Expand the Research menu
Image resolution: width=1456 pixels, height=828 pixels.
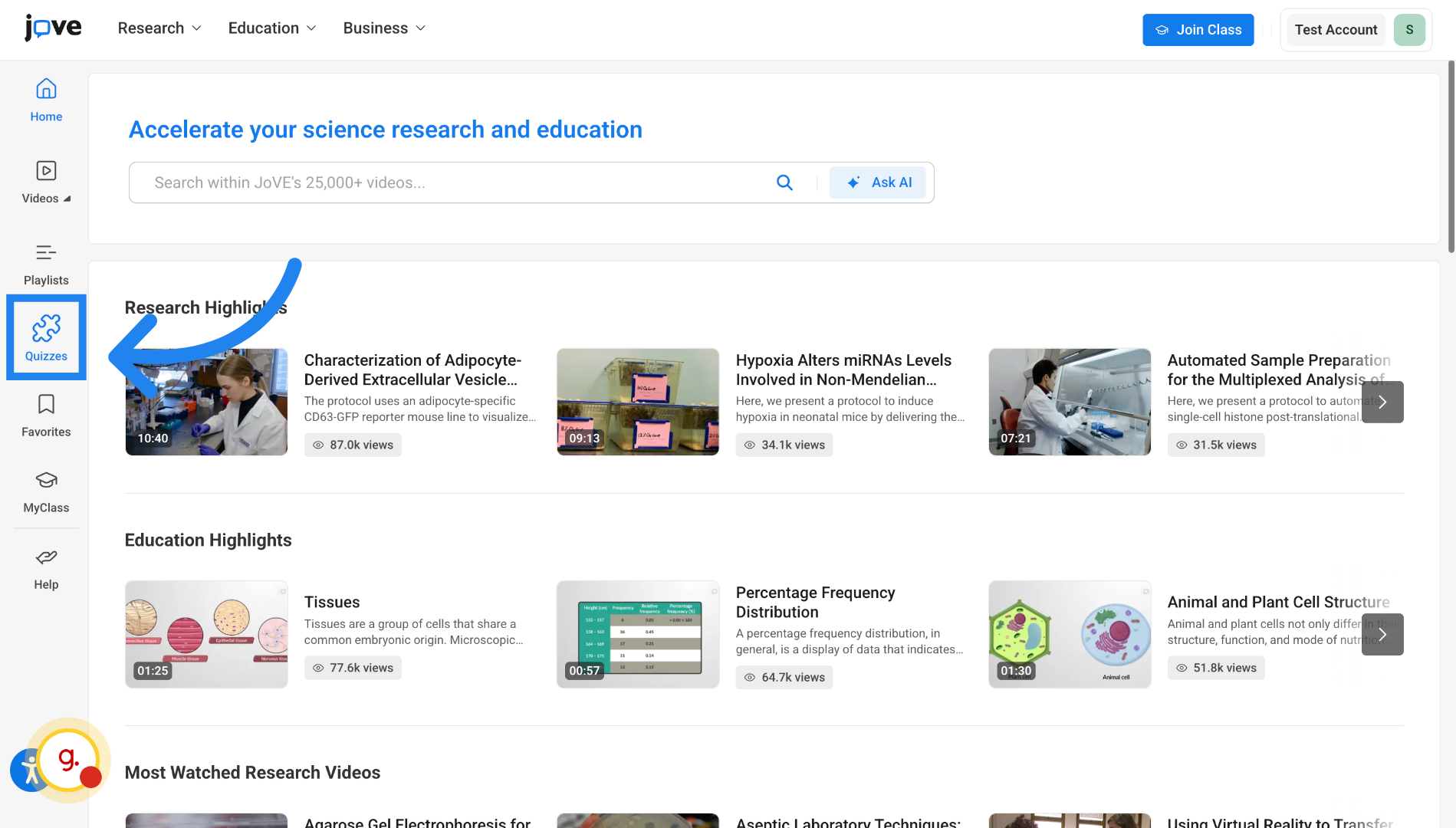[x=159, y=28]
